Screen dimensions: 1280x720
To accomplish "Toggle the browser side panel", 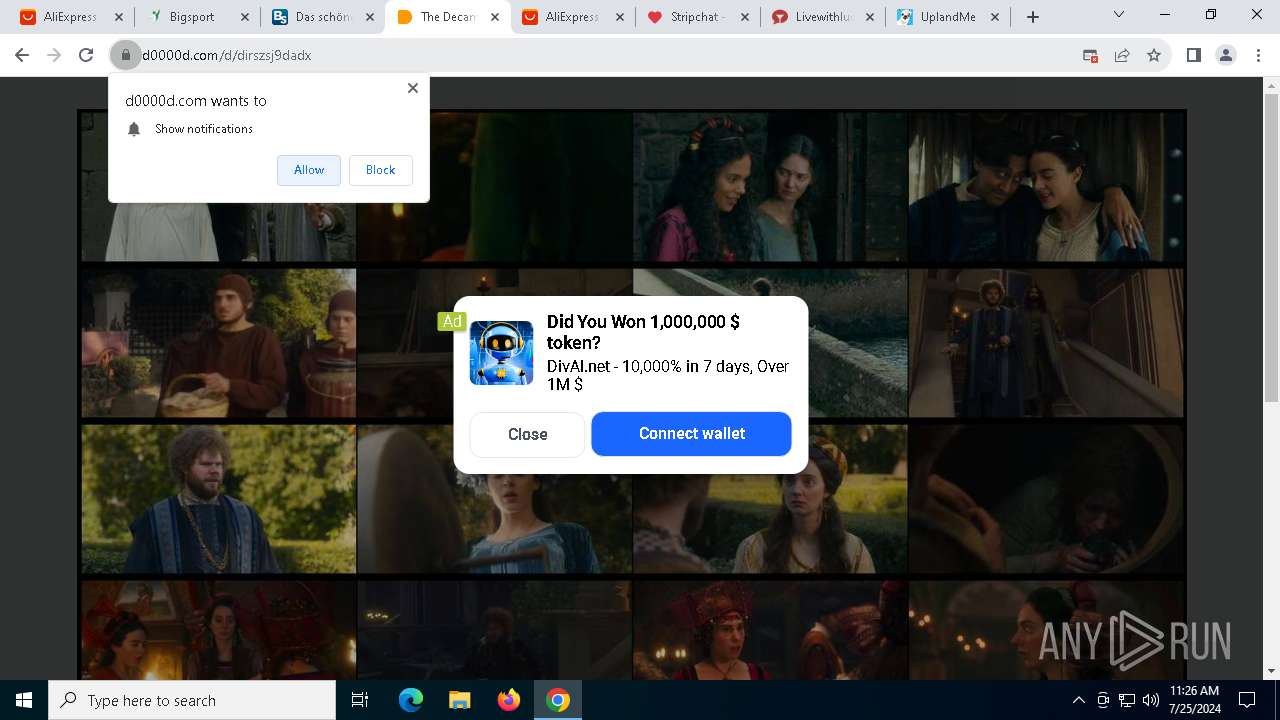I will coord(1193,55).
